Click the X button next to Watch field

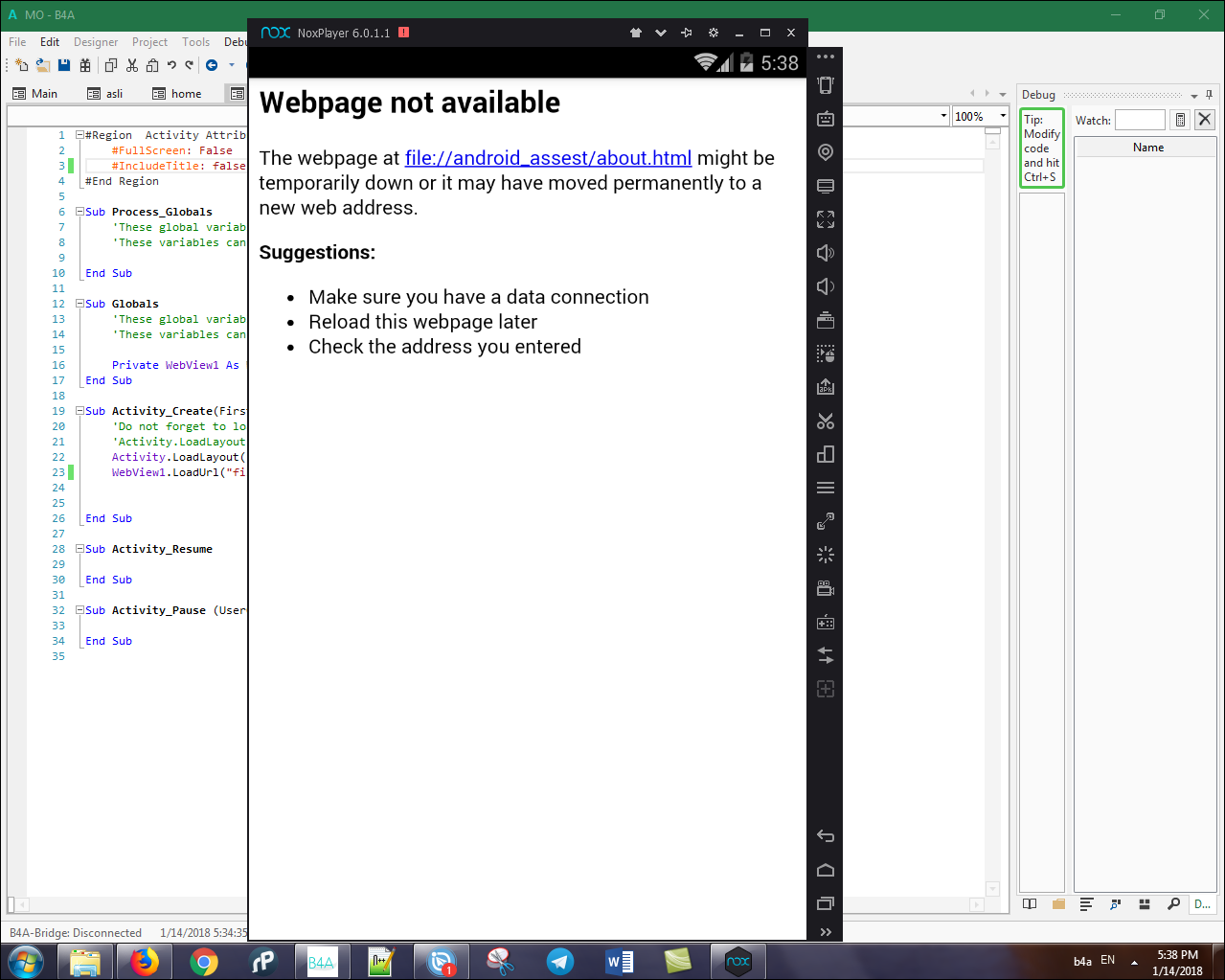point(1205,120)
